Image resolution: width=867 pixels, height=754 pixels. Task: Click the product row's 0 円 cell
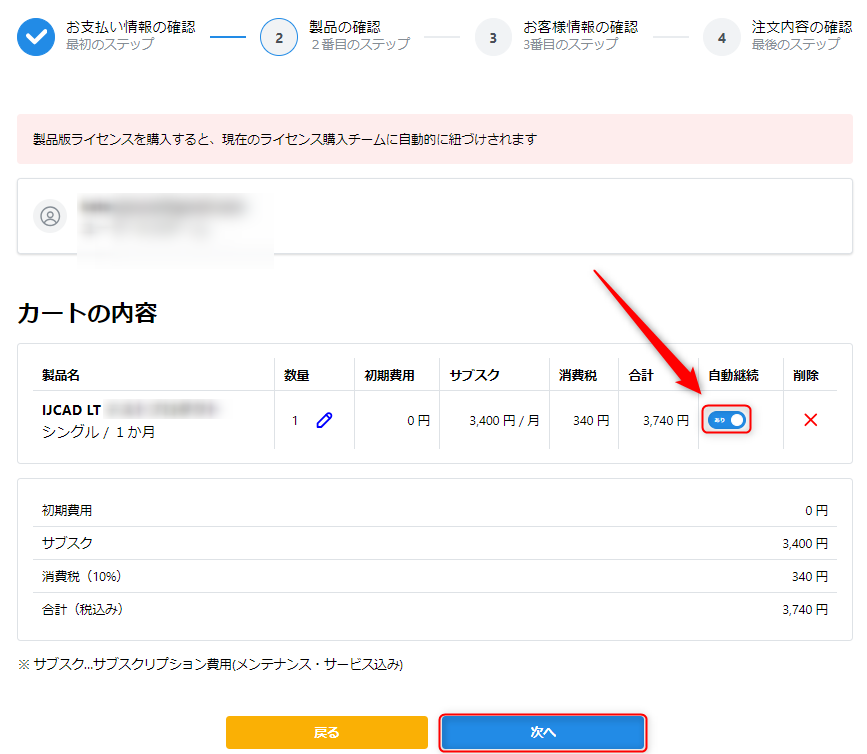[419, 421]
